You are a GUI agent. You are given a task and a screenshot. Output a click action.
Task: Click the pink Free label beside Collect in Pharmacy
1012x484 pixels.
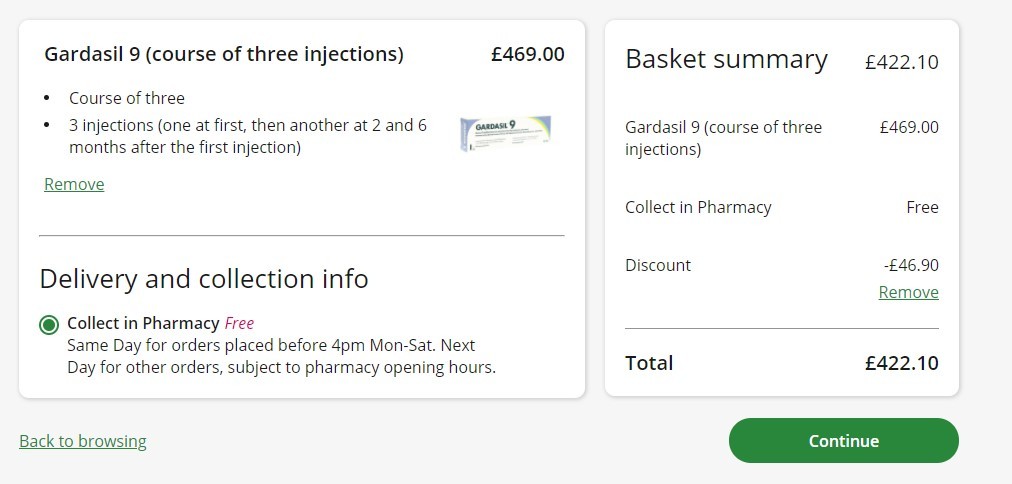point(239,323)
